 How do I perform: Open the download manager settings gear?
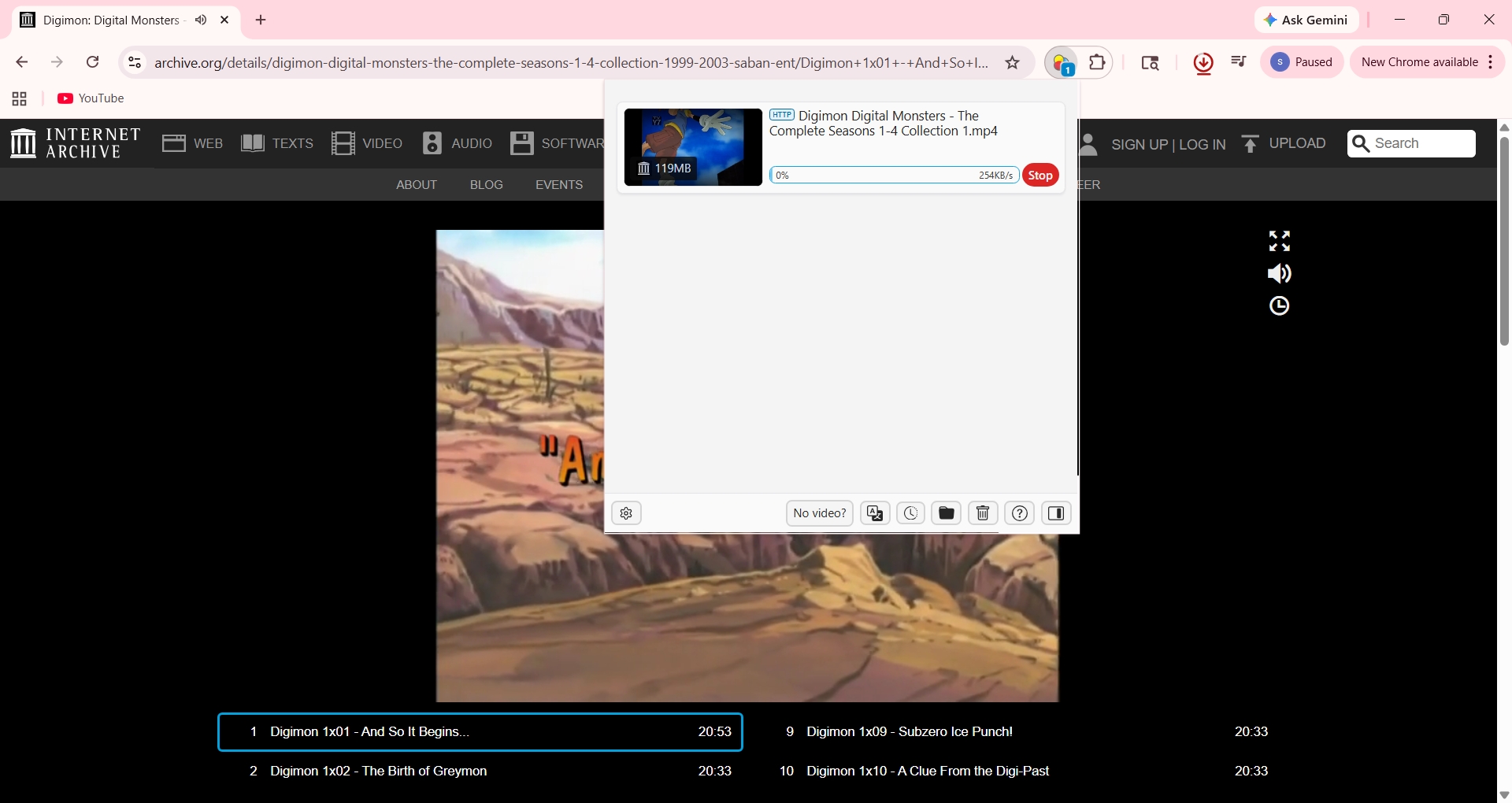coord(626,513)
